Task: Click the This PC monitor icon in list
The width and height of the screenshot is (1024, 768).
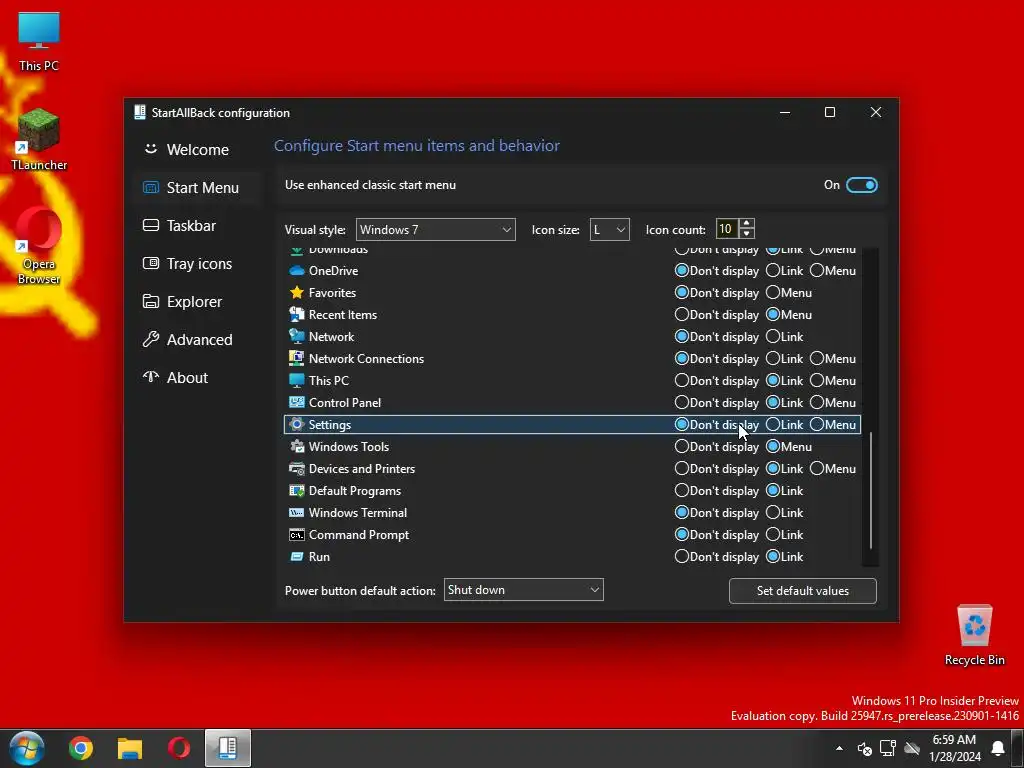Action: click(296, 381)
